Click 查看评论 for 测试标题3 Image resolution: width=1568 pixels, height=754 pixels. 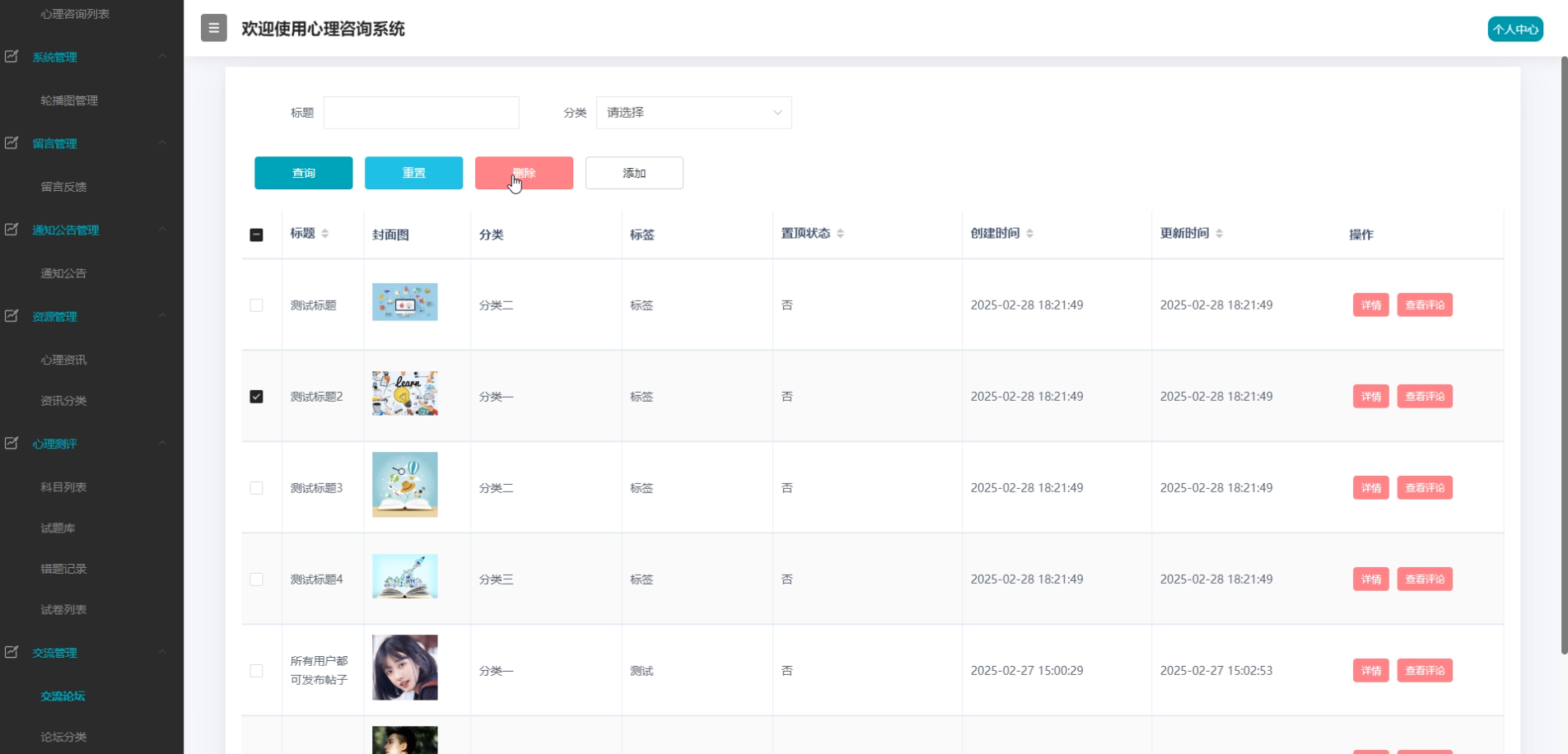[1425, 488]
